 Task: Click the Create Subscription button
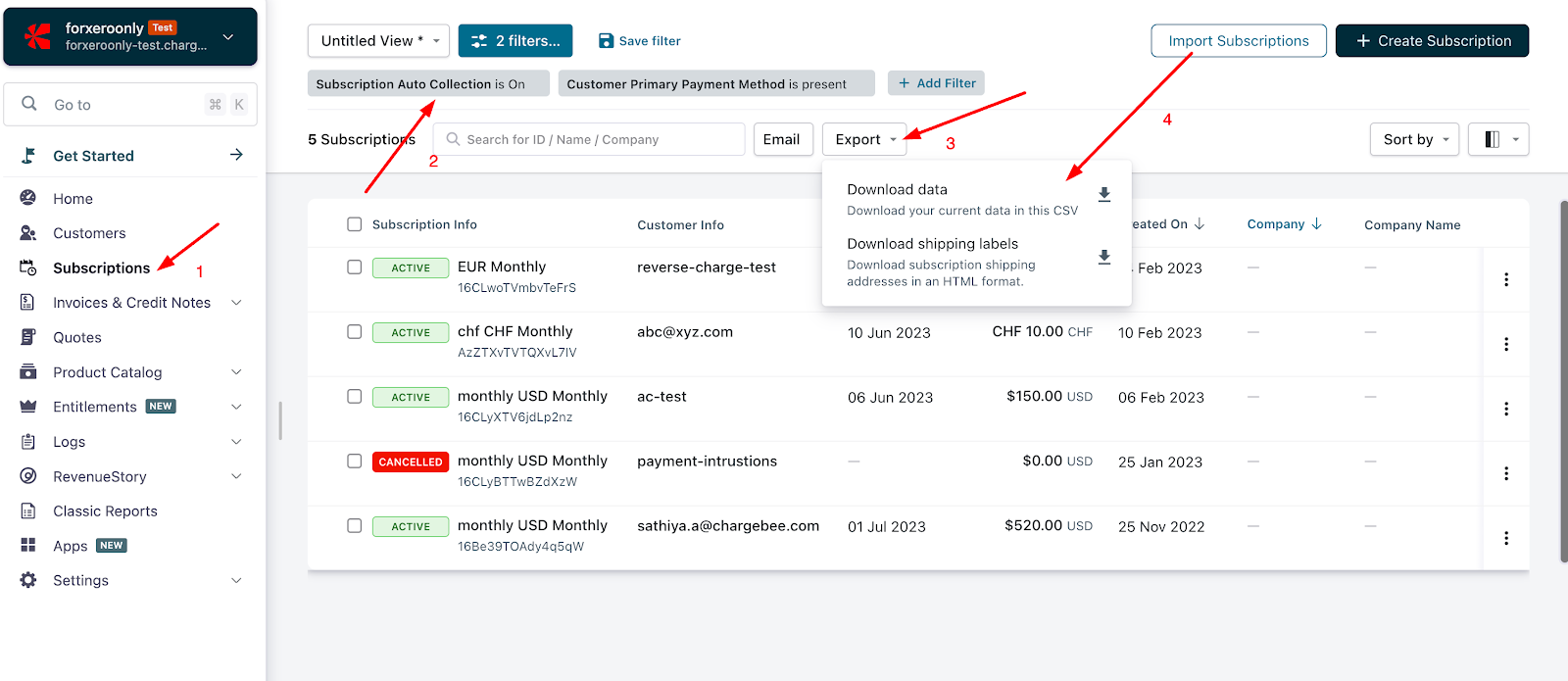click(1432, 41)
